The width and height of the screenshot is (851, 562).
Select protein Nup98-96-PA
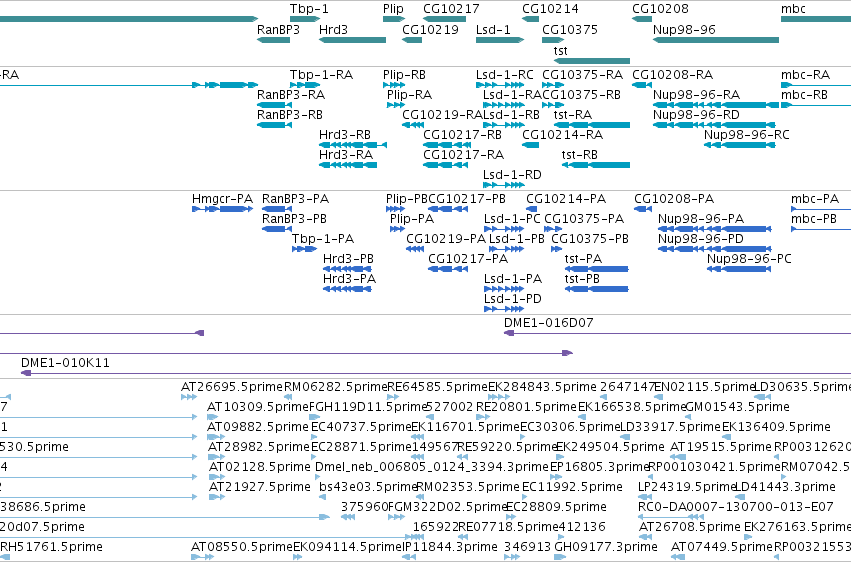pyautogui.click(x=714, y=229)
